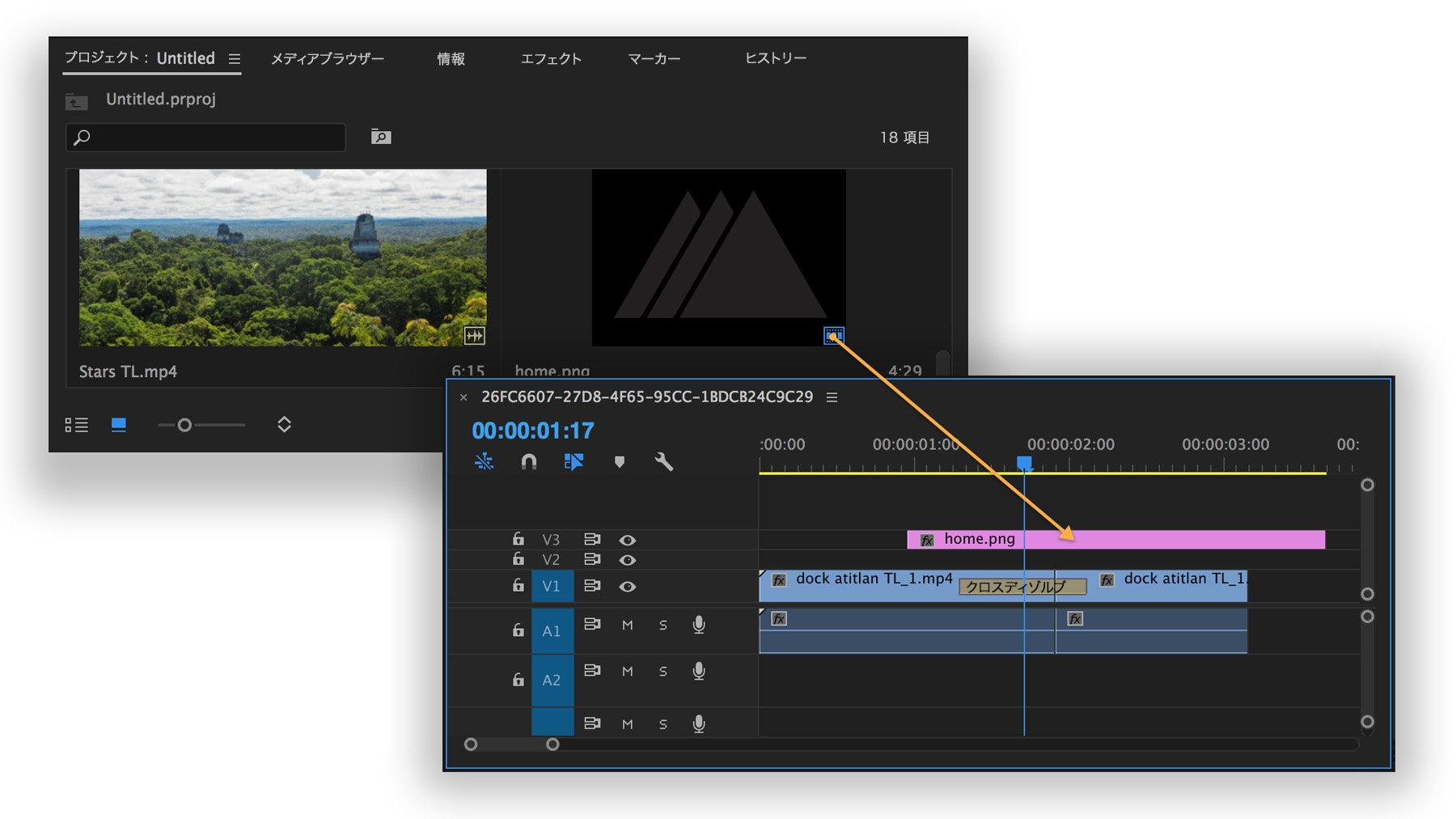The width and height of the screenshot is (1456, 819).
Task: Toggle sync lock on bottom audio track
Action: pyautogui.click(x=592, y=723)
